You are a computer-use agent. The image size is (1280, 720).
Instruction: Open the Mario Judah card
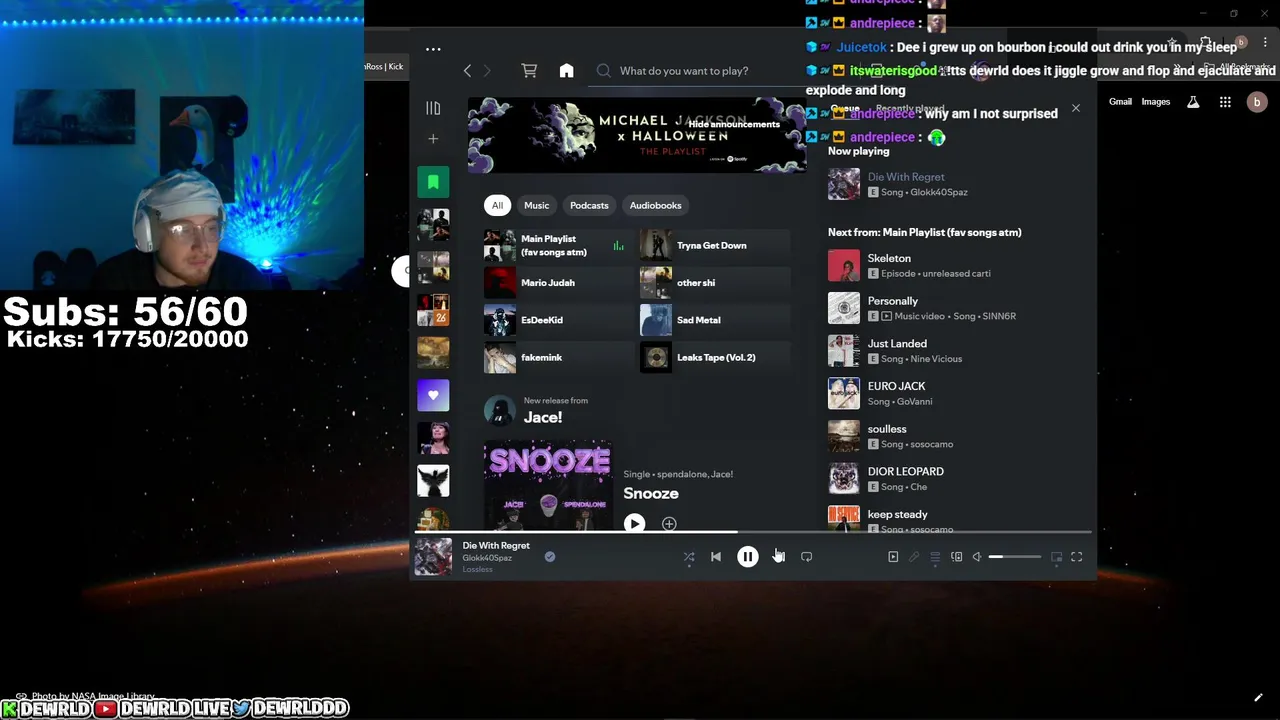pos(557,283)
